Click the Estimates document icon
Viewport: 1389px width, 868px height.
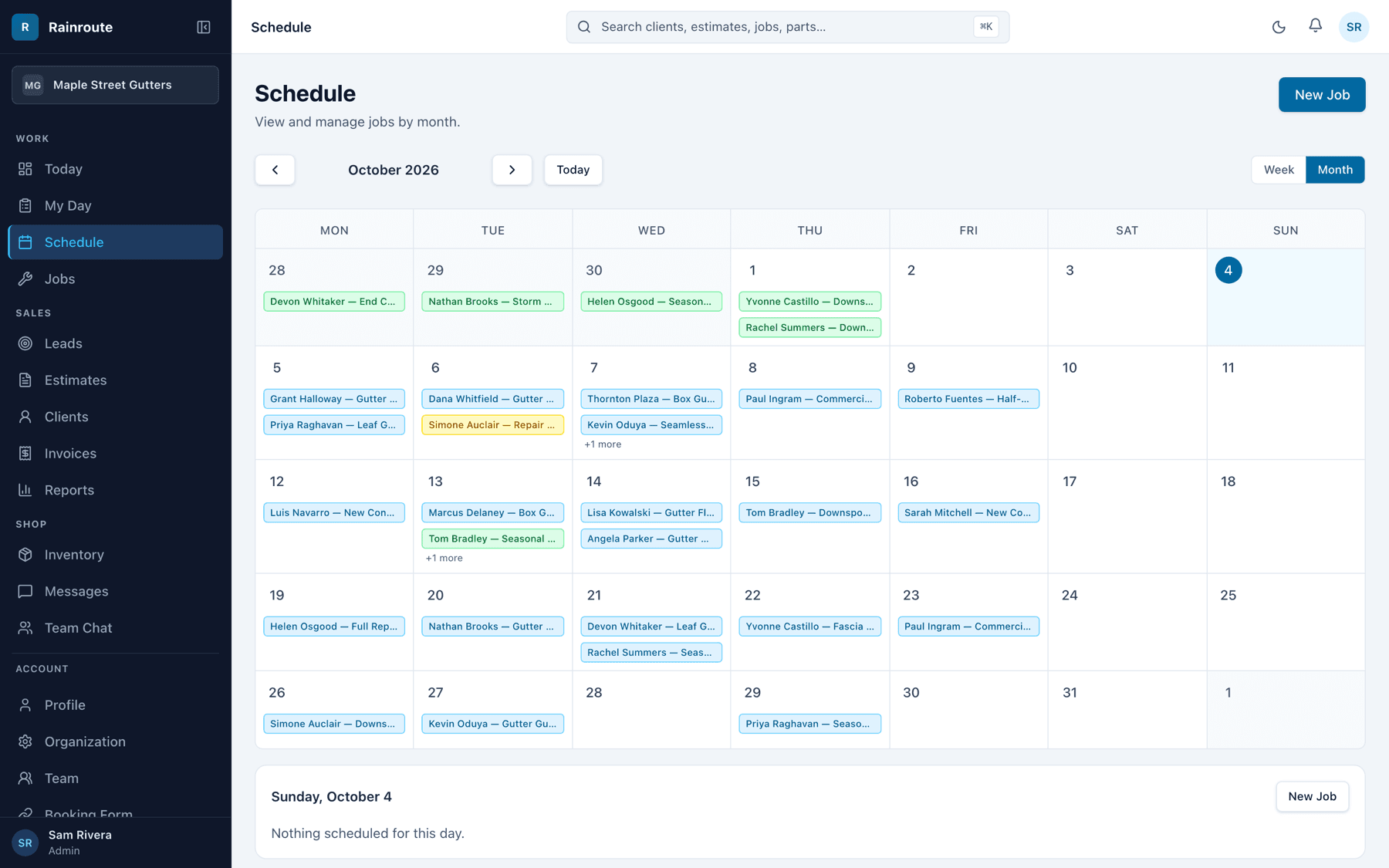25,380
